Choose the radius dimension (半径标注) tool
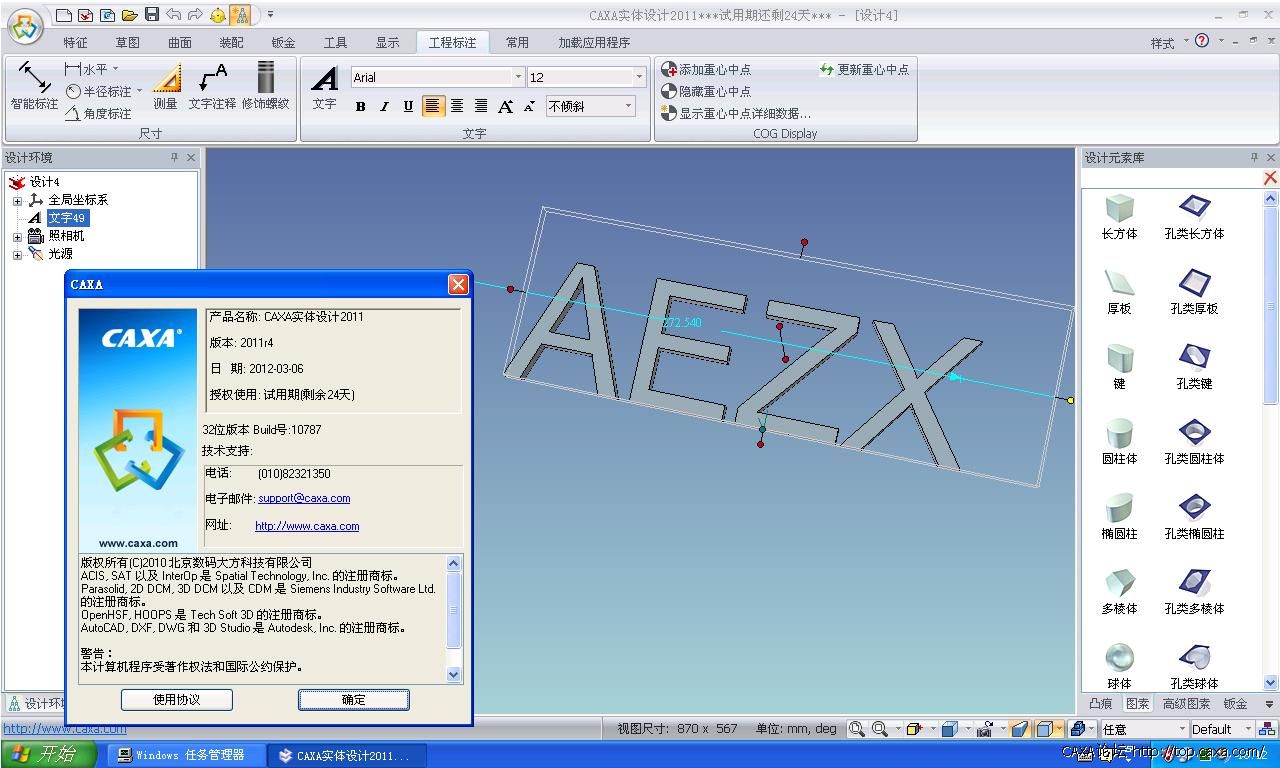 (x=100, y=91)
